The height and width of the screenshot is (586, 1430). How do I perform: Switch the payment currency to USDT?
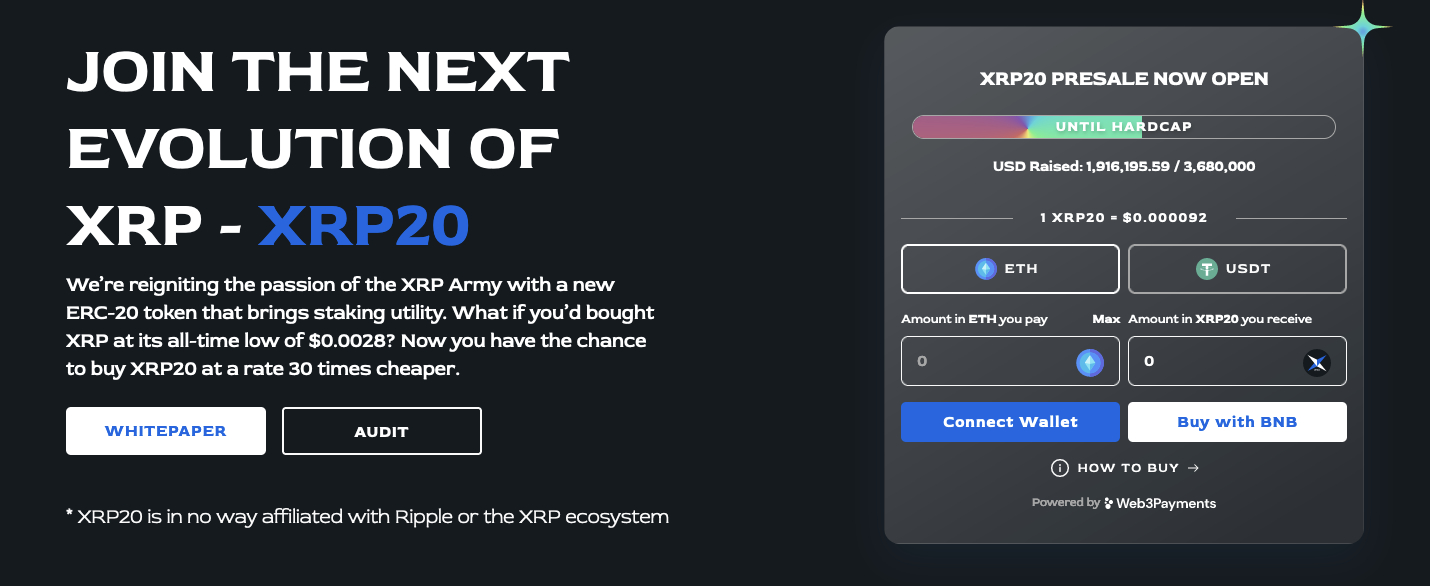pos(1237,269)
